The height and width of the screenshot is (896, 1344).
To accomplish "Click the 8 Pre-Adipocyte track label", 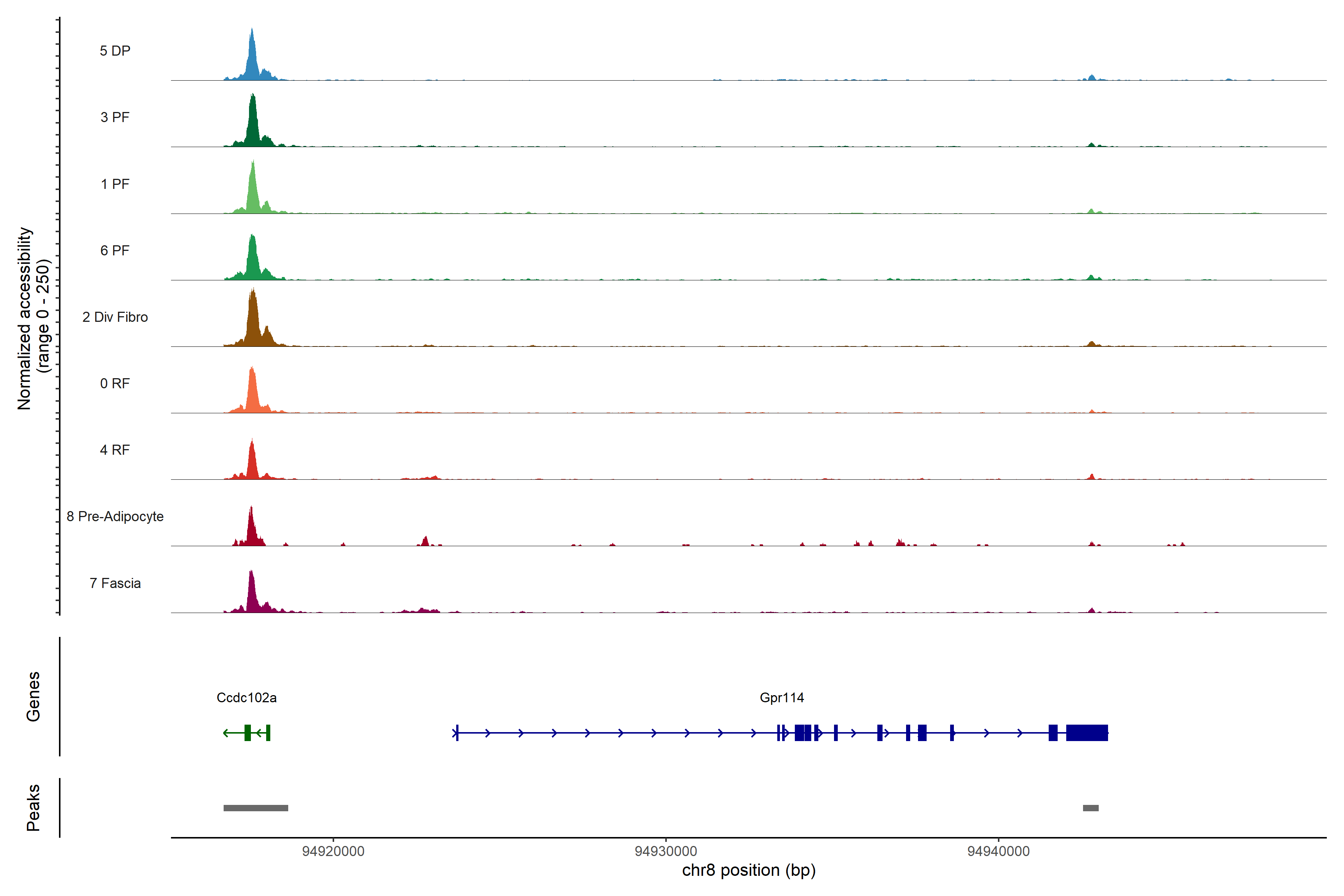I will point(115,517).
